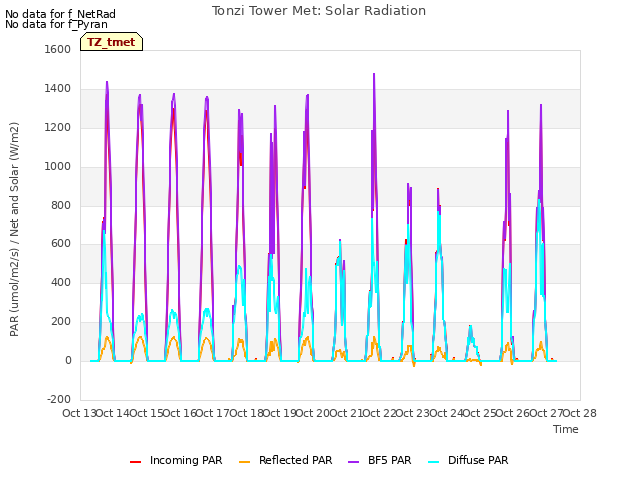
Task: Click the chart title Tonzi Tower Met: Solar Radiation
Action: [x=319, y=11]
